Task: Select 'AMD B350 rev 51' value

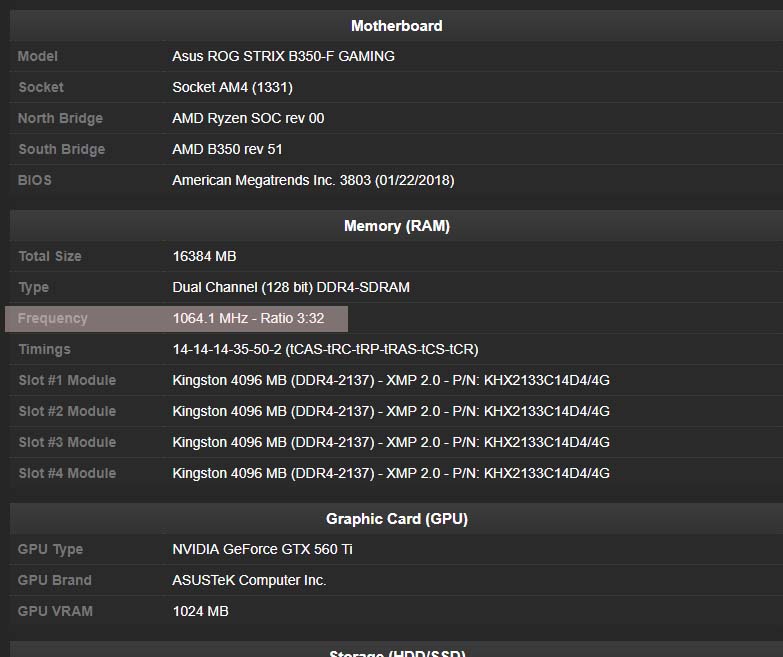Action: tap(227, 149)
